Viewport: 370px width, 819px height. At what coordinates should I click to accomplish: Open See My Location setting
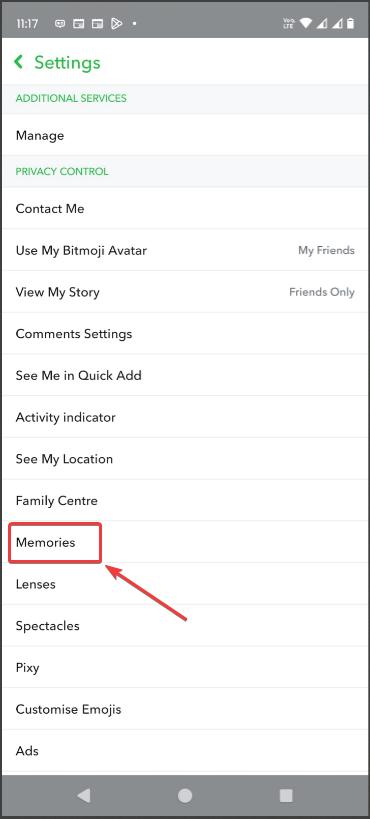tap(185, 459)
